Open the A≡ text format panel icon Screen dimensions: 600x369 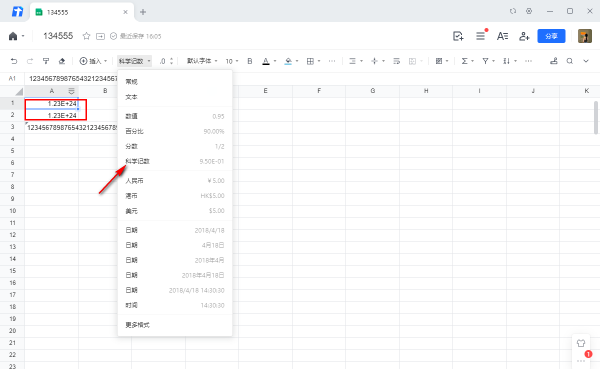(x=502, y=36)
